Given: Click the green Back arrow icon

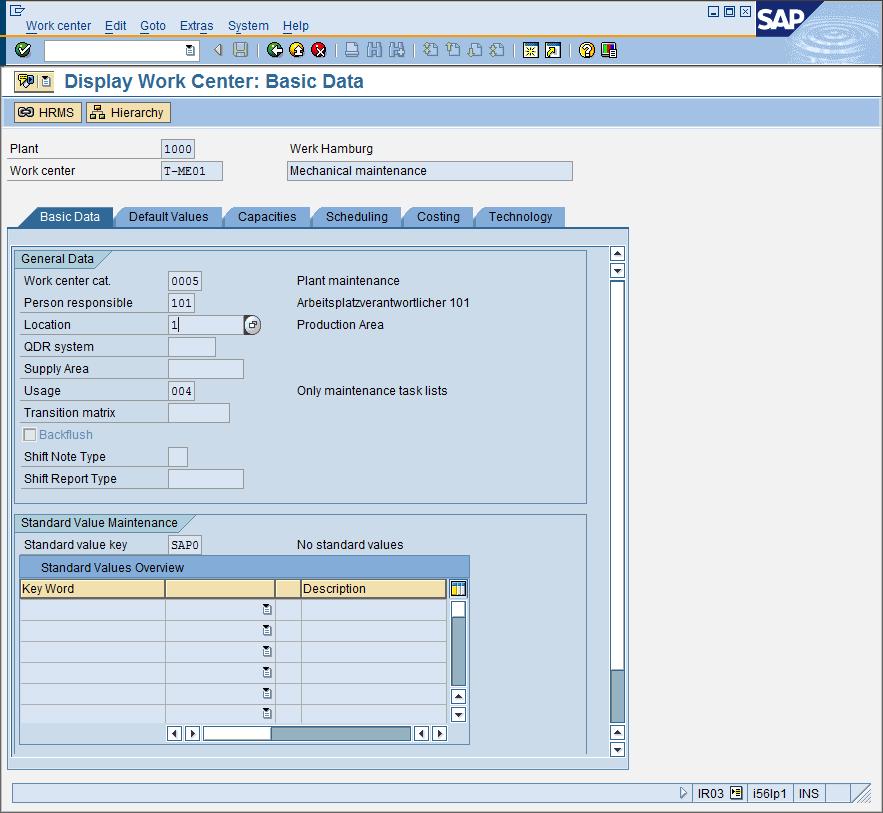Looking at the screenshot, I should (x=275, y=50).
